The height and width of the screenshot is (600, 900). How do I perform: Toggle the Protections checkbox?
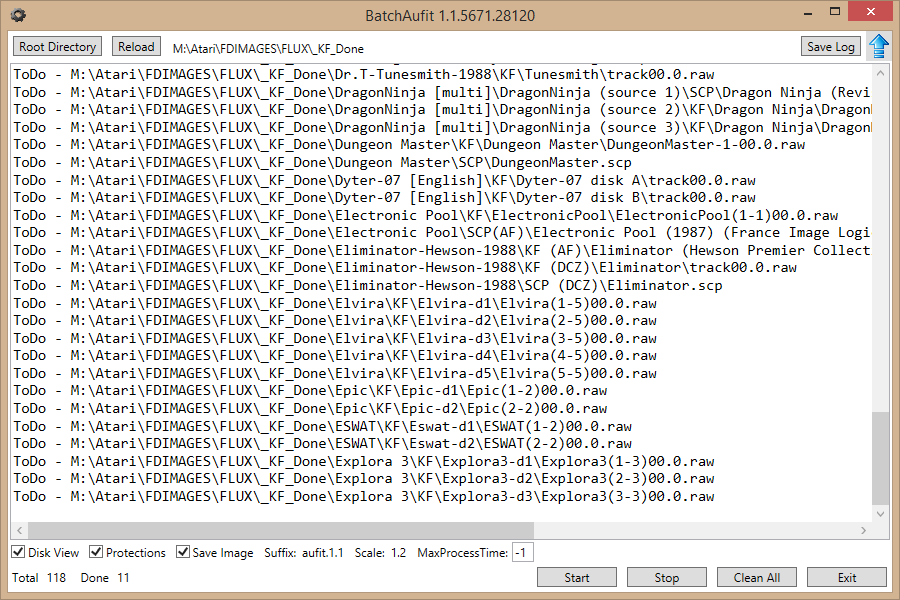tap(96, 552)
